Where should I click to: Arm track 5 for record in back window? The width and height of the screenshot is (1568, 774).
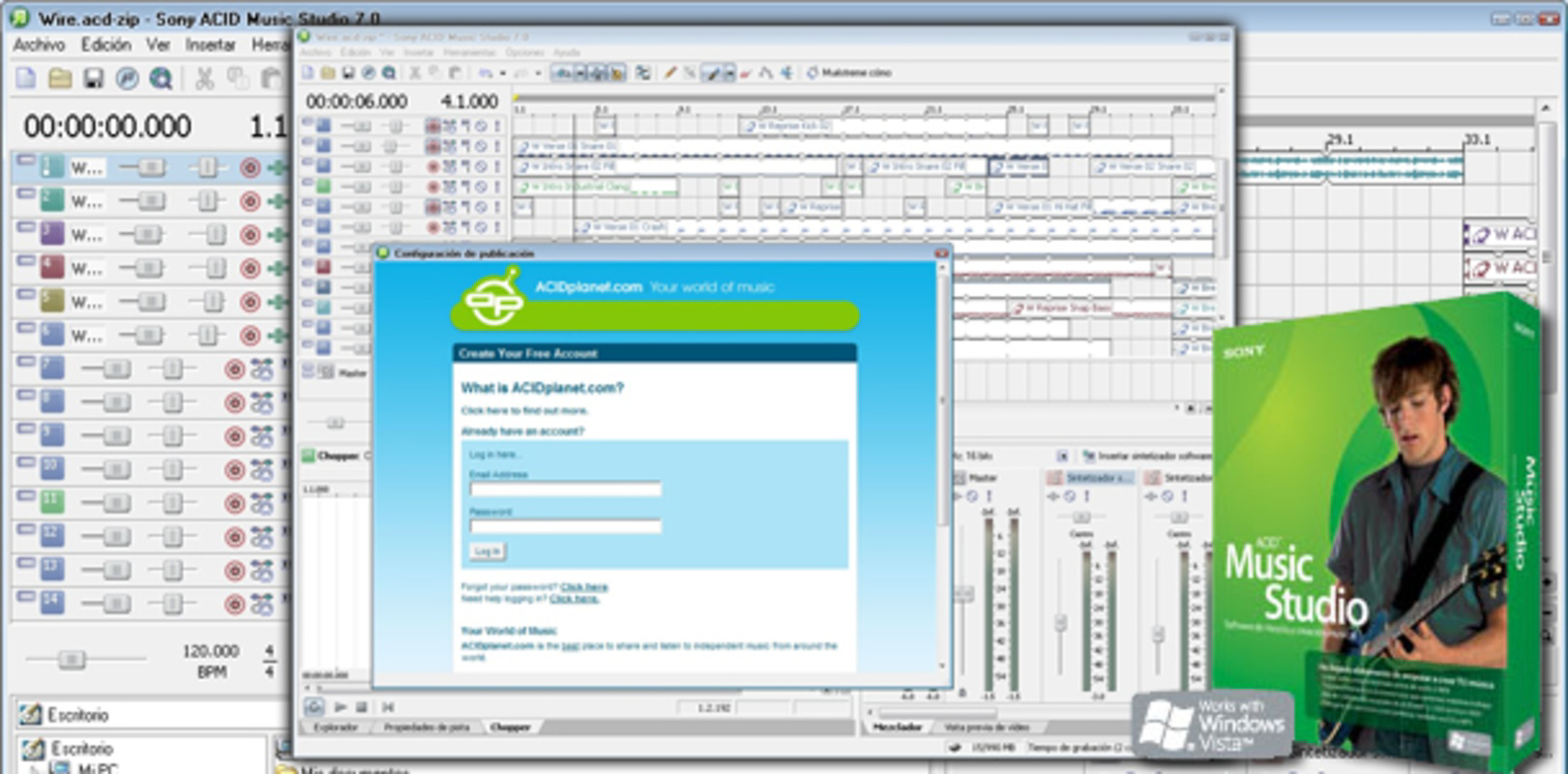pyautogui.click(x=251, y=302)
